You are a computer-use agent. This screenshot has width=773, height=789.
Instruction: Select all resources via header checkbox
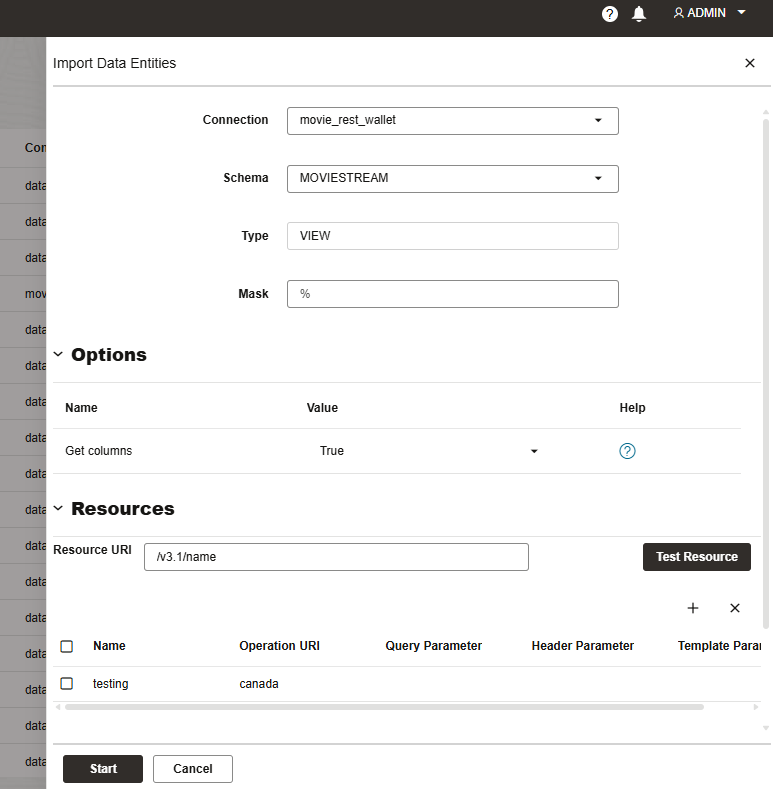coord(67,646)
